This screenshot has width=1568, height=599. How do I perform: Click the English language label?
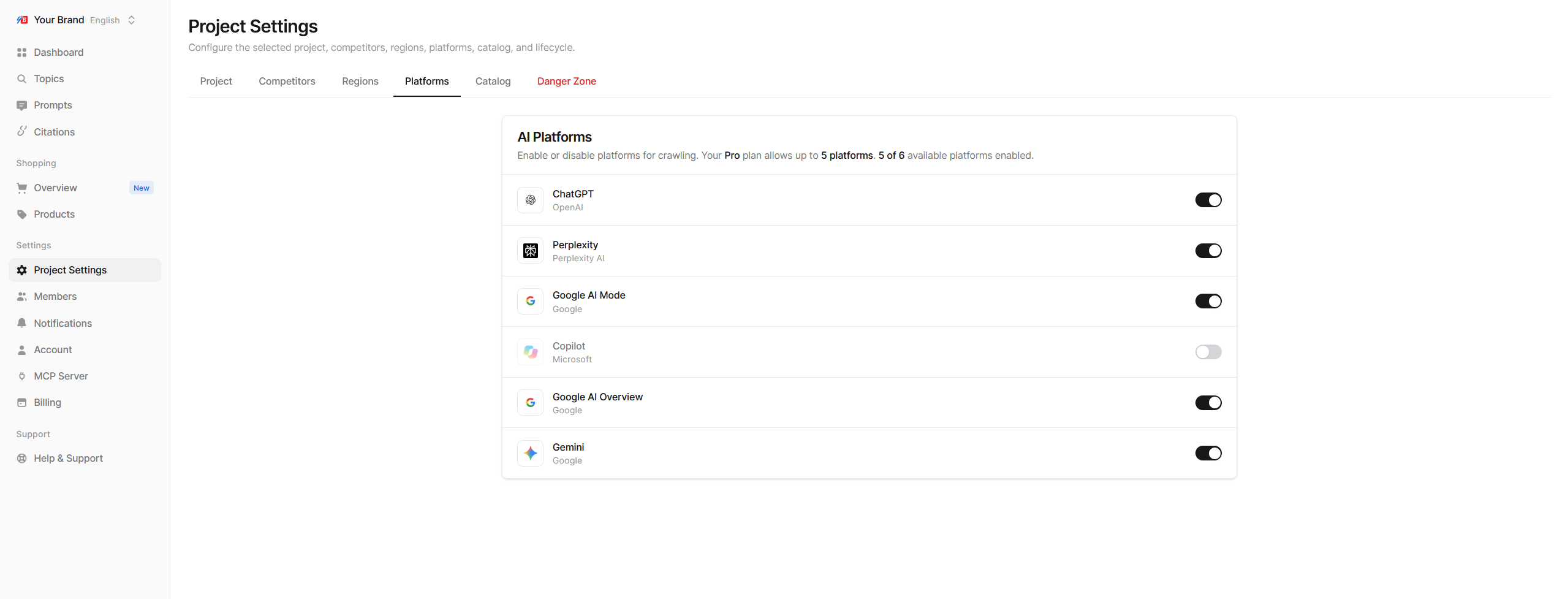tap(105, 20)
